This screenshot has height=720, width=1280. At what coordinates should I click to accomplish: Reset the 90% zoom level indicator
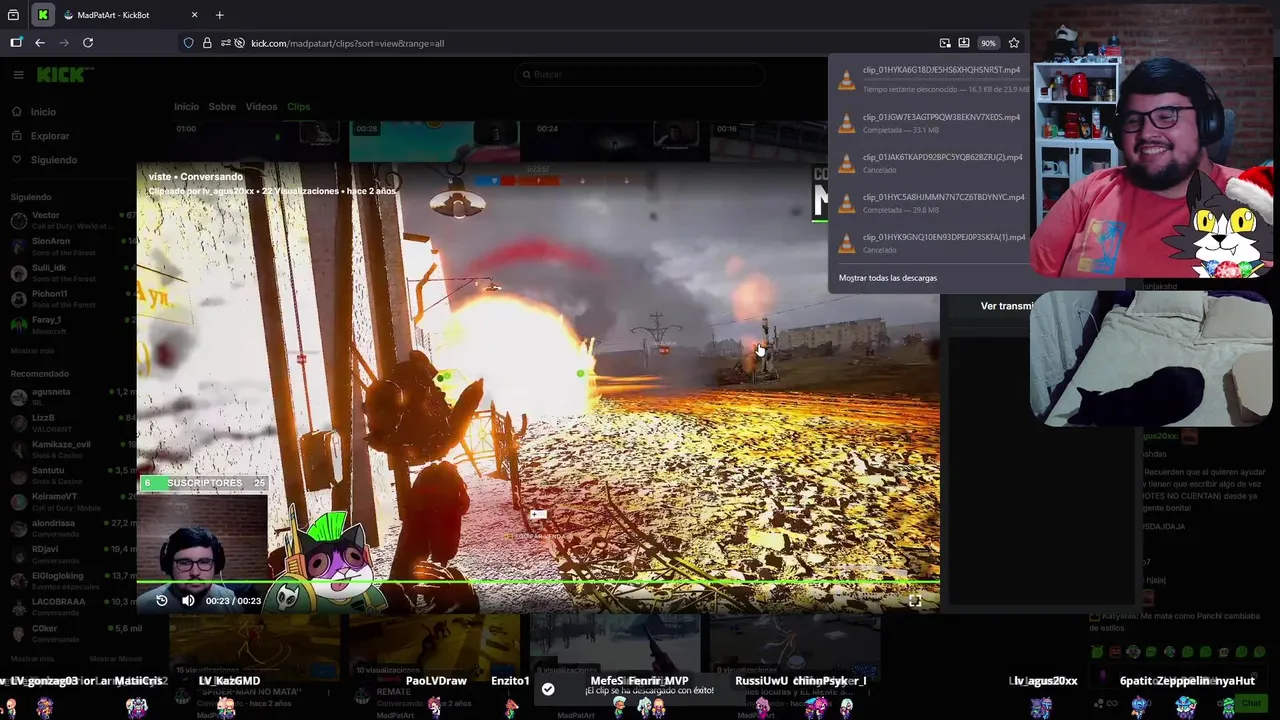click(x=988, y=43)
